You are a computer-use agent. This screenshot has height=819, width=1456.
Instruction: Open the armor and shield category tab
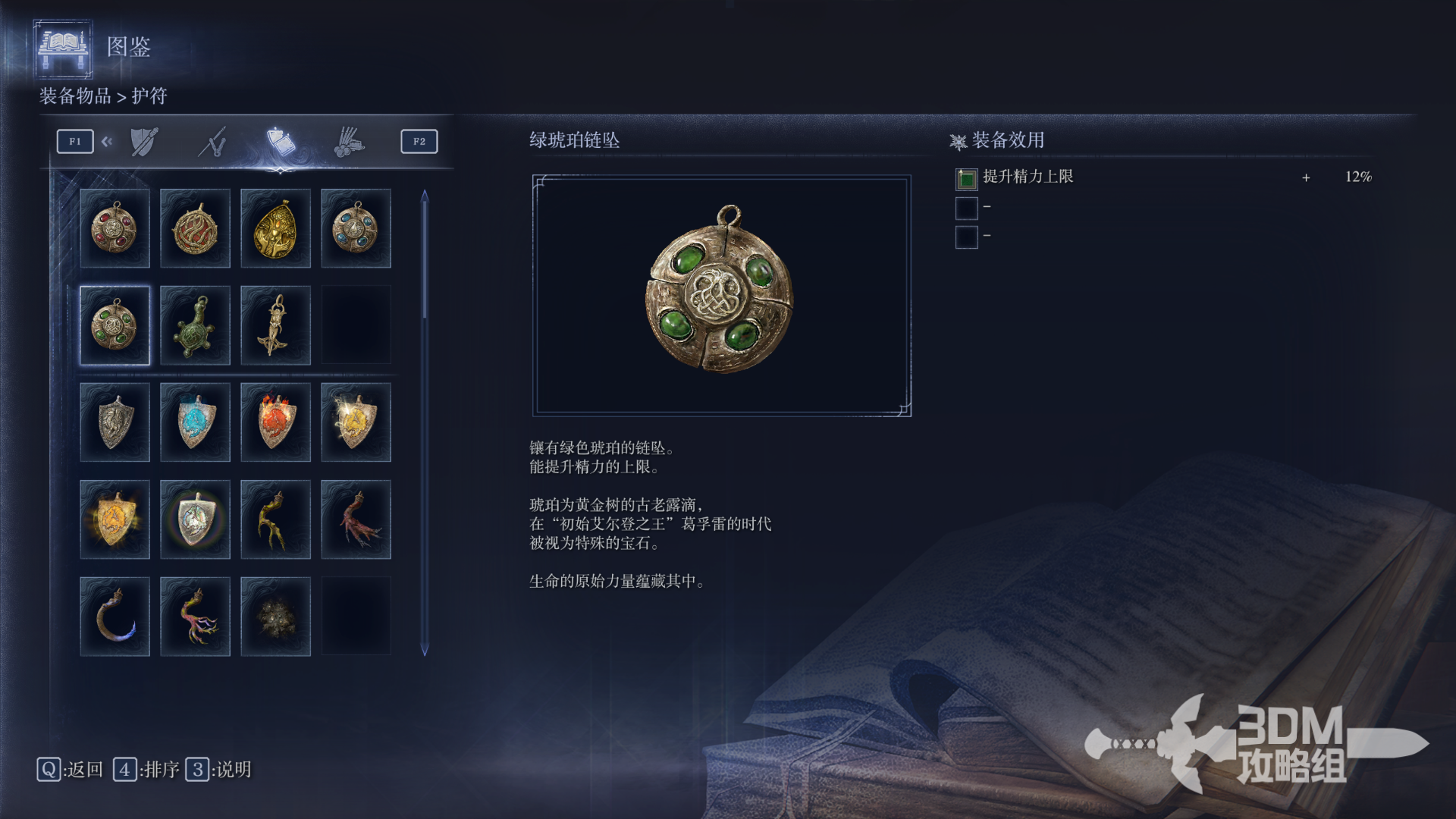point(144,142)
